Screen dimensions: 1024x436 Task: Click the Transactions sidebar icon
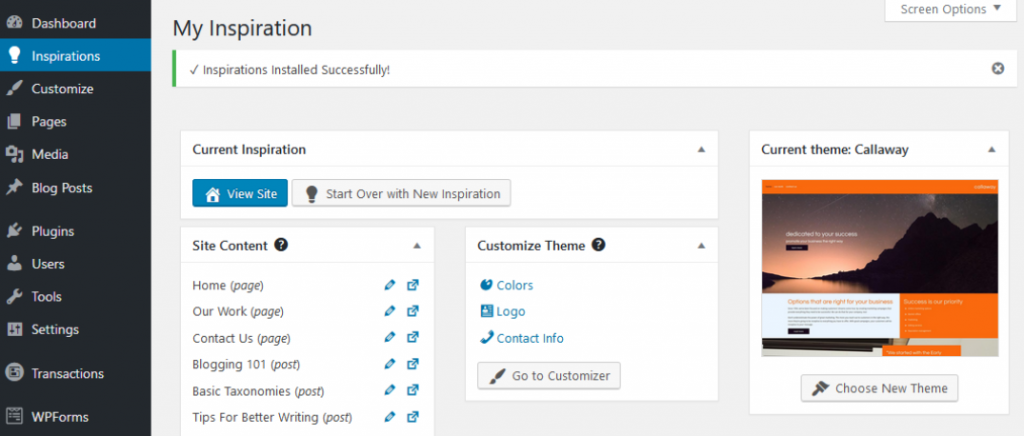tap(14, 373)
